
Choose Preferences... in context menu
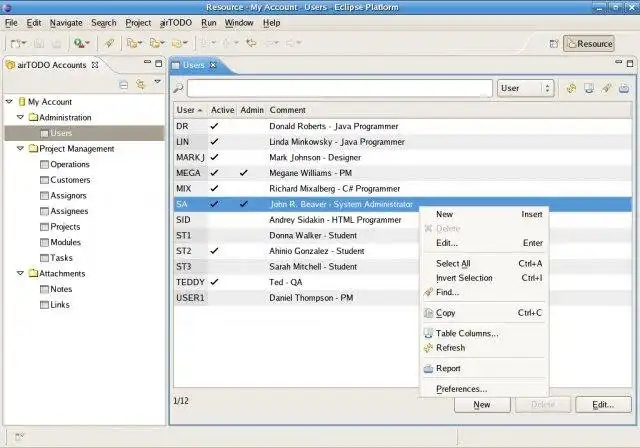[484, 389]
